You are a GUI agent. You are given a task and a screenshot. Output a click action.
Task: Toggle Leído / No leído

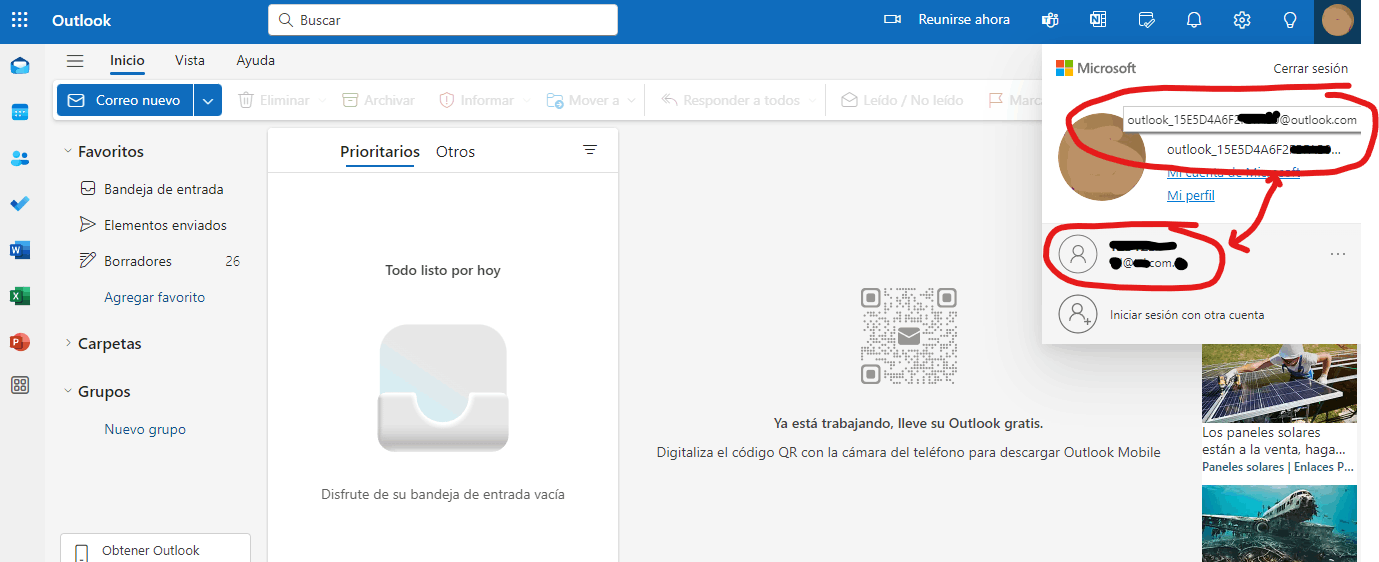pos(901,100)
